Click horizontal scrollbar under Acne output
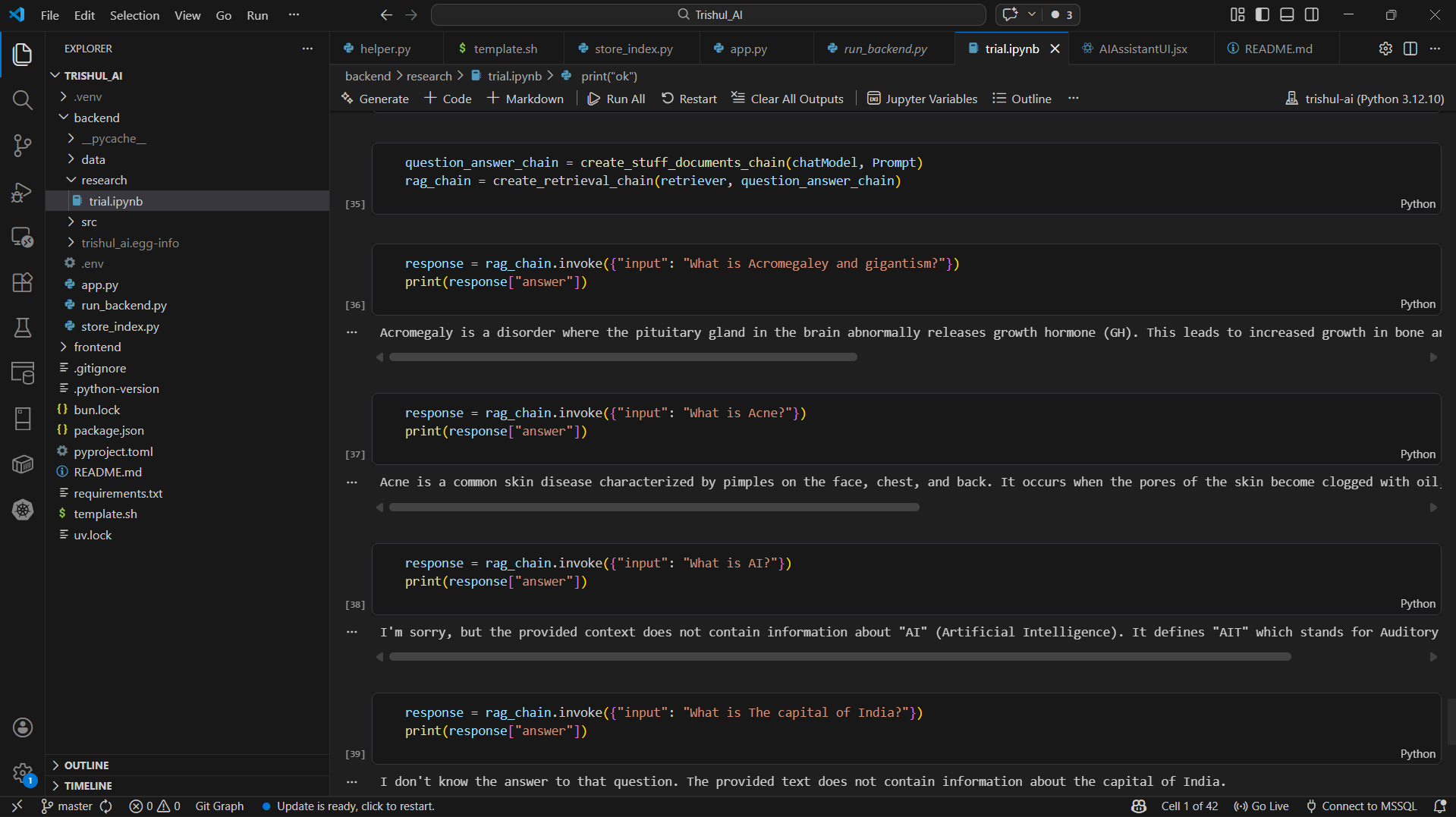 pos(654,507)
